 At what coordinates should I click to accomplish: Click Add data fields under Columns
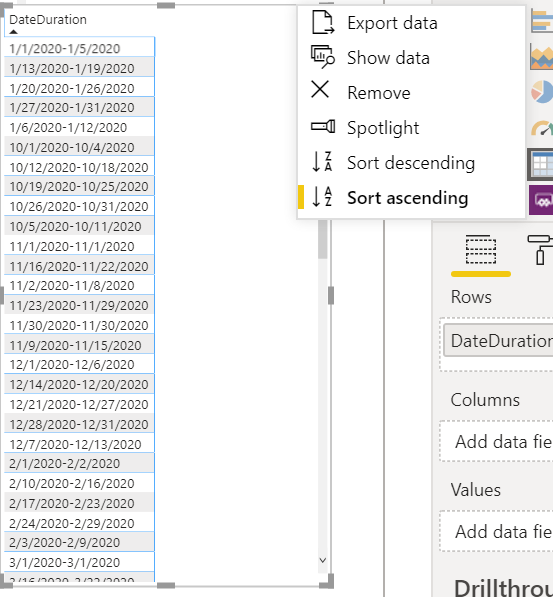coord(496,442)
